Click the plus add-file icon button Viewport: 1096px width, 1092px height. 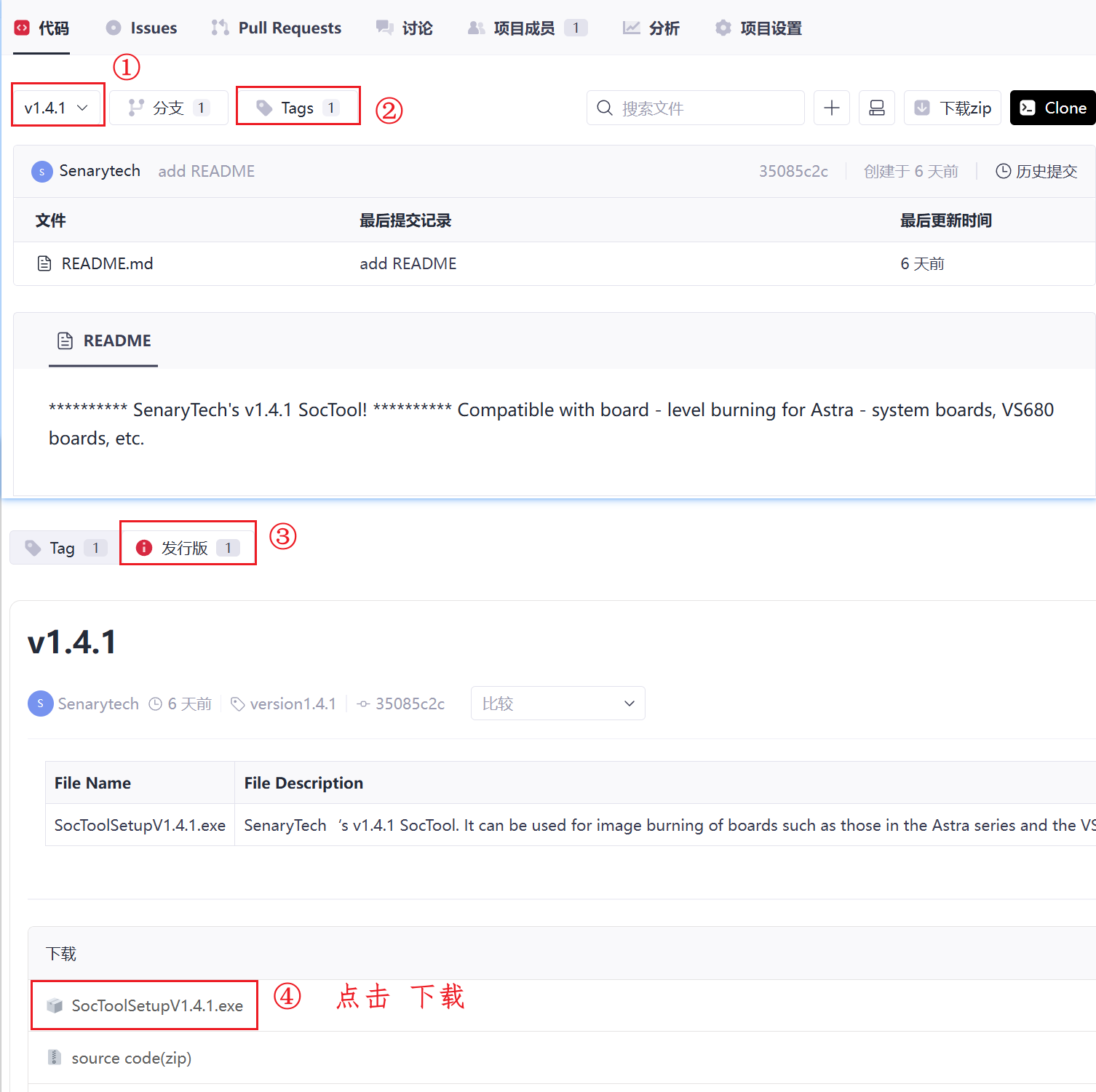click(x=832, y=108)
